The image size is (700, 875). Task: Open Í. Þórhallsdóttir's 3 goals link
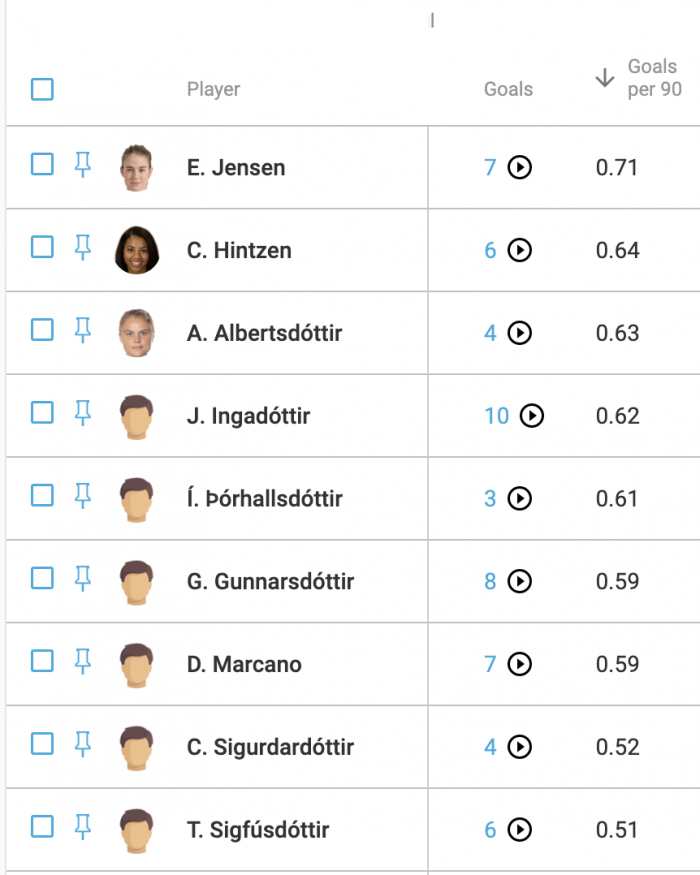tap(490, 499)
